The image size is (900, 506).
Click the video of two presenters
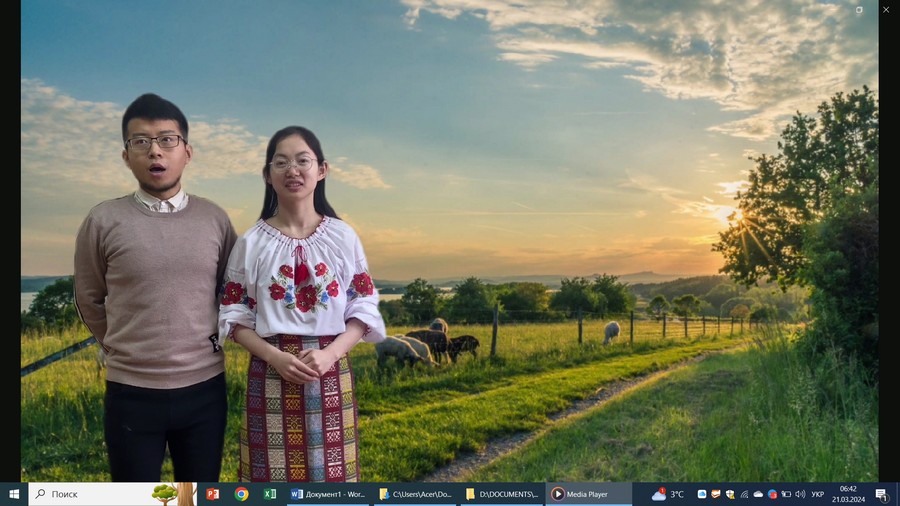(x=450, y=250)
